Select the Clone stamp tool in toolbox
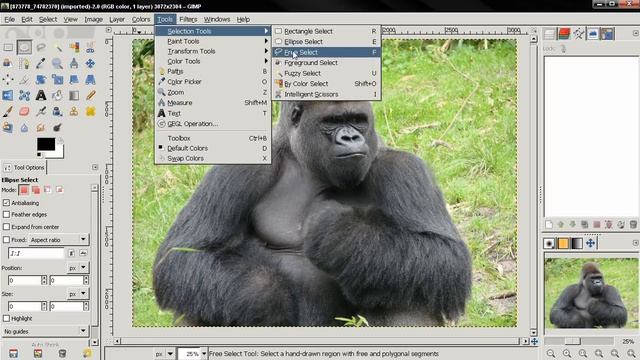The image size is (640, 360). click(74, 111)
